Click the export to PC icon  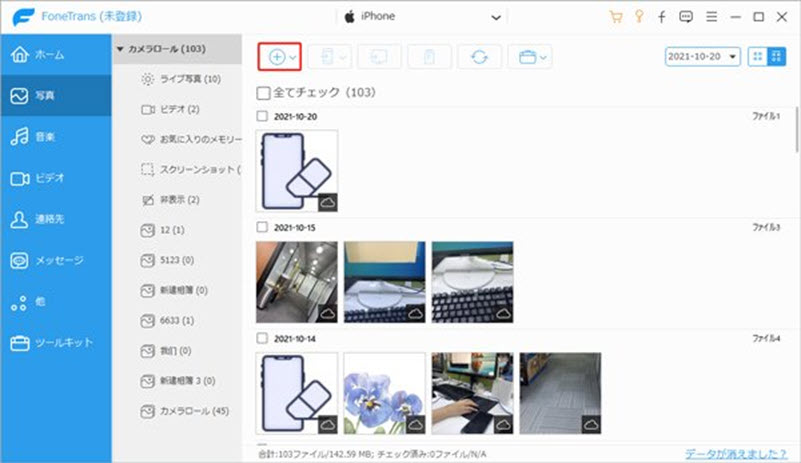tap(379, 57)
